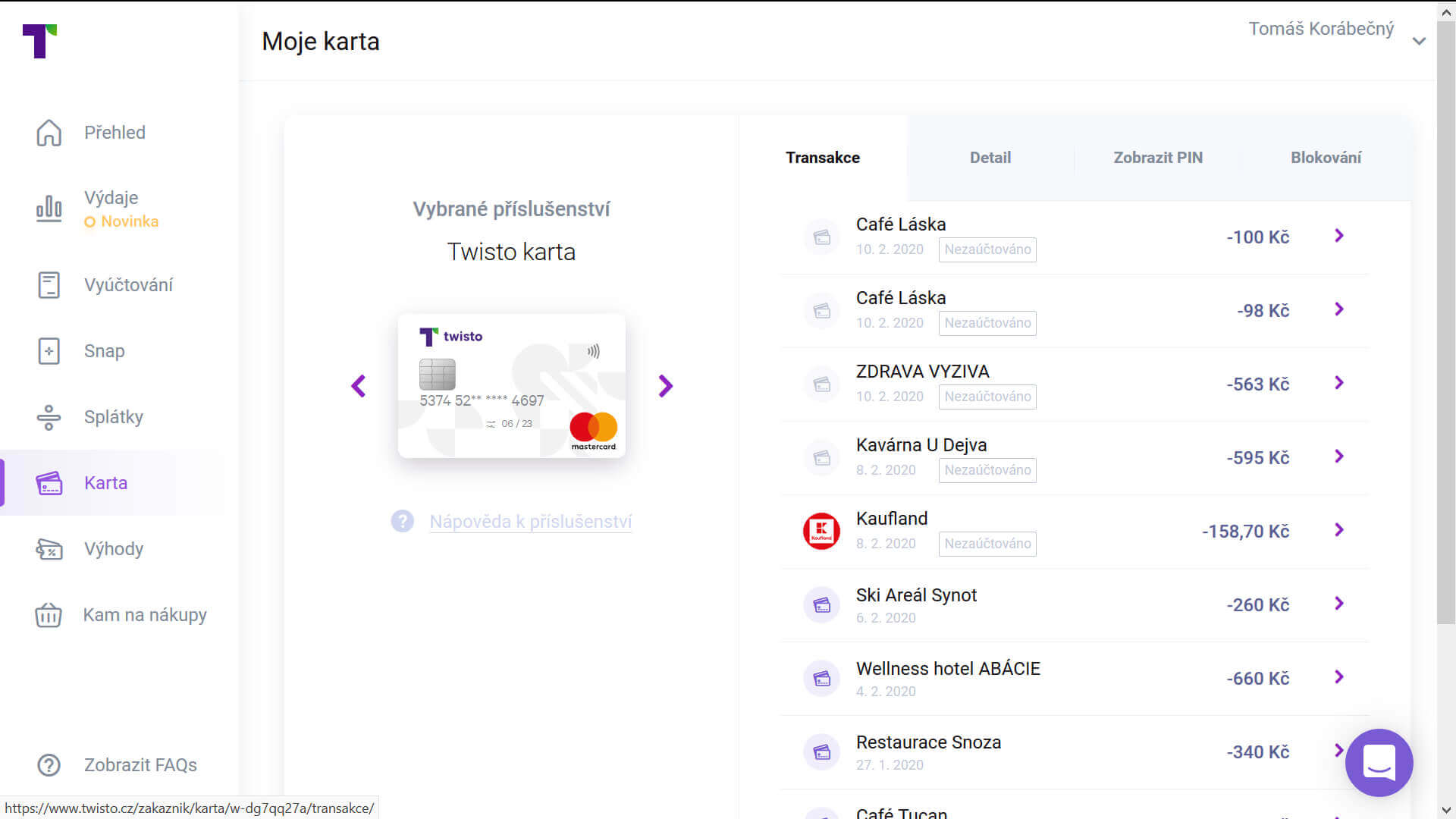Click the Snap camera icon in sidebar
This screenshot has width=1456, height=819.
tap(48, 350)
